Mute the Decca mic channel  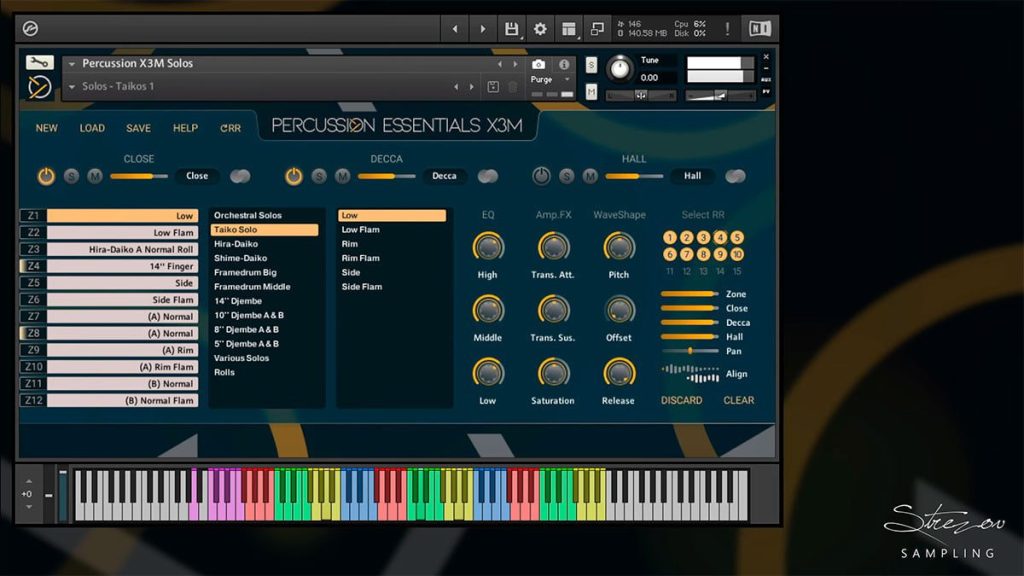tap(343, 176)
